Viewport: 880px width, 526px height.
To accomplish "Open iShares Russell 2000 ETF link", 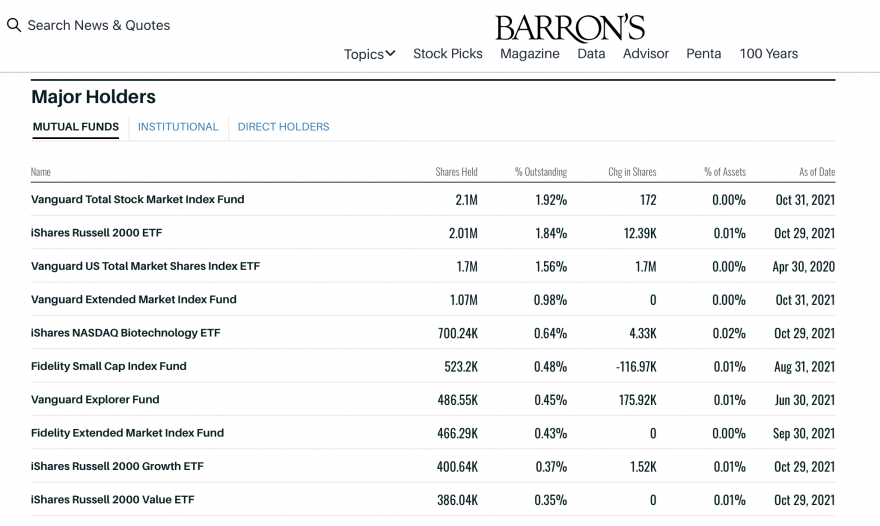I will (x=97, y=232).
